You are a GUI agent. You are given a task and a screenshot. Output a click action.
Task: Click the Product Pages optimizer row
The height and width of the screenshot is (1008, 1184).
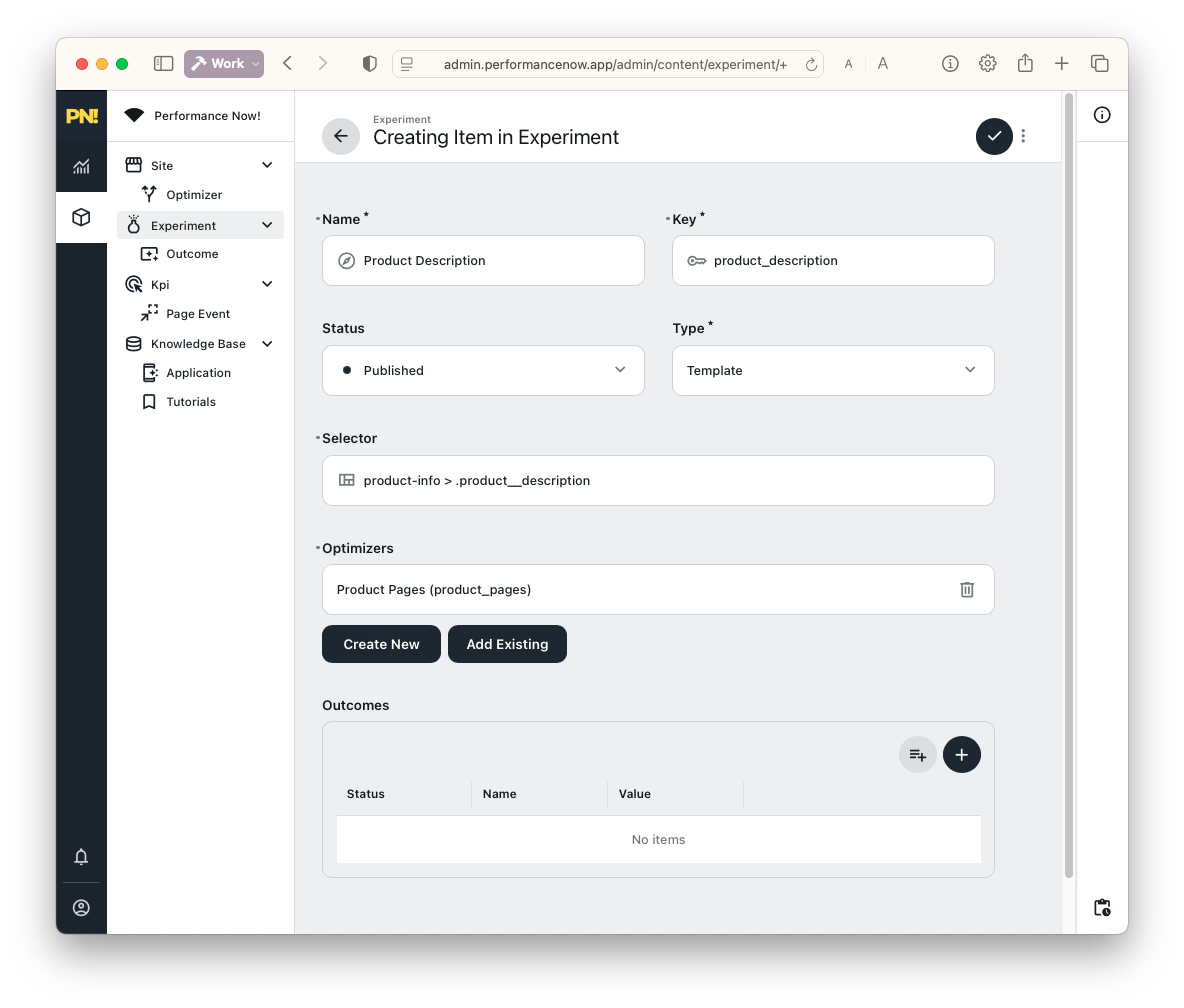(658, 590)
